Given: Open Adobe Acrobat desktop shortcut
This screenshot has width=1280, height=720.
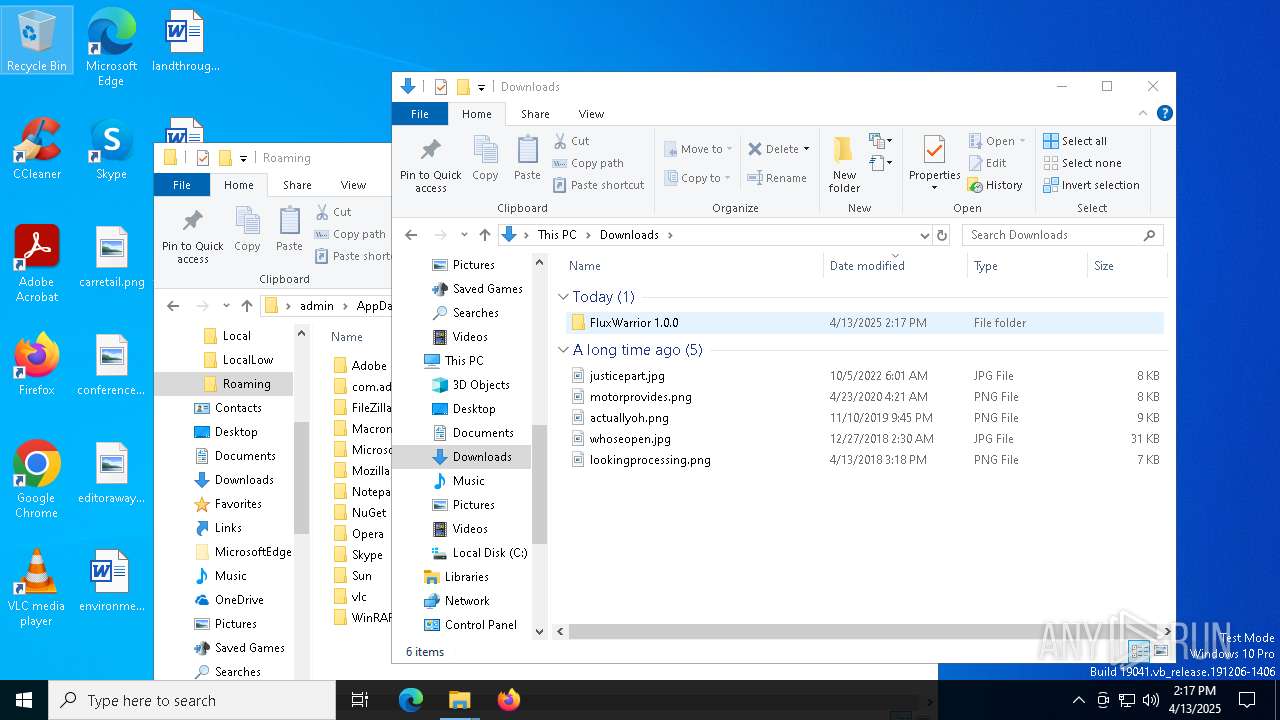Looking at the screenshot, I should point(37,263).
